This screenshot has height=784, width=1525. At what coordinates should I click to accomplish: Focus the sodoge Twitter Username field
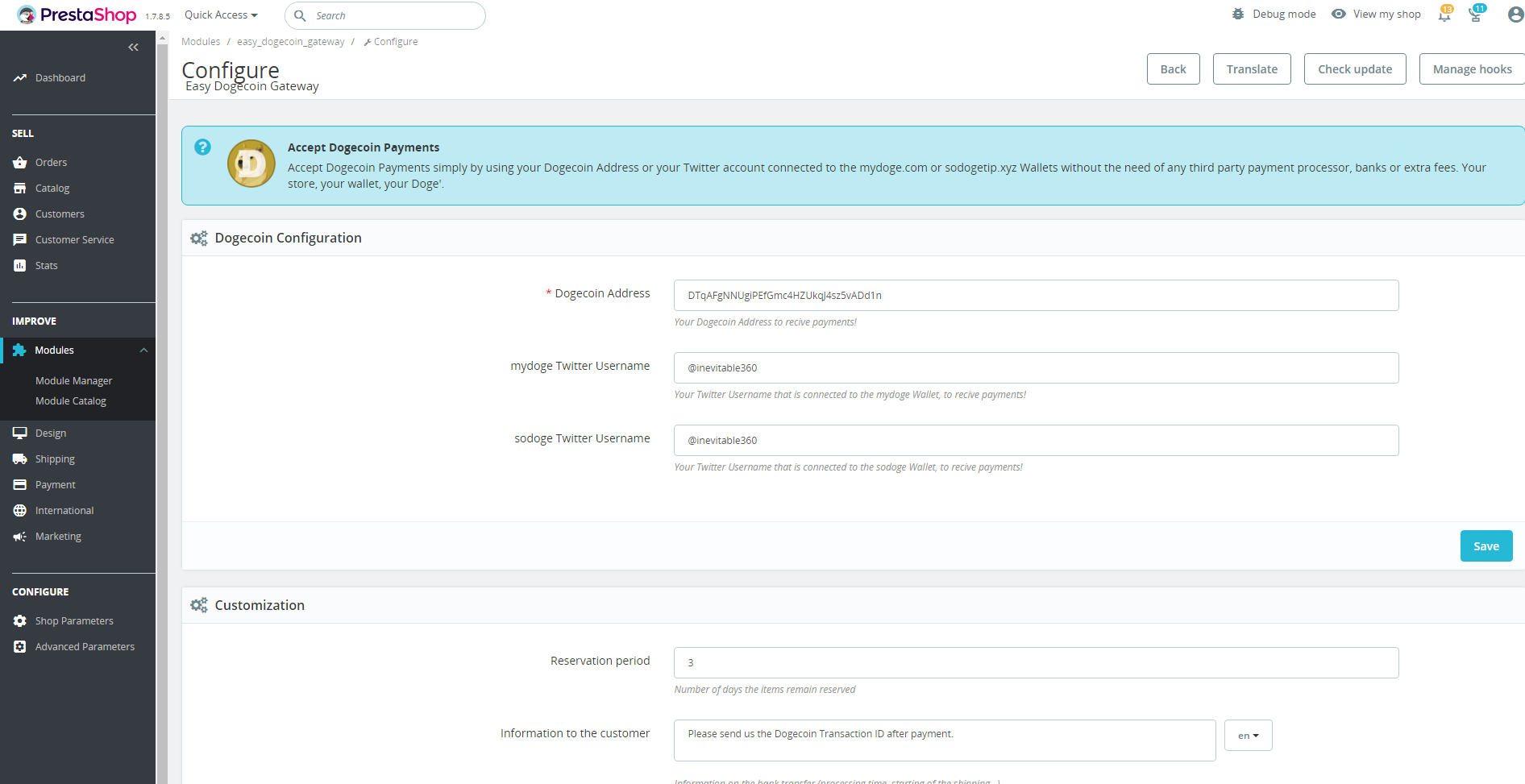coord(1036,441)
